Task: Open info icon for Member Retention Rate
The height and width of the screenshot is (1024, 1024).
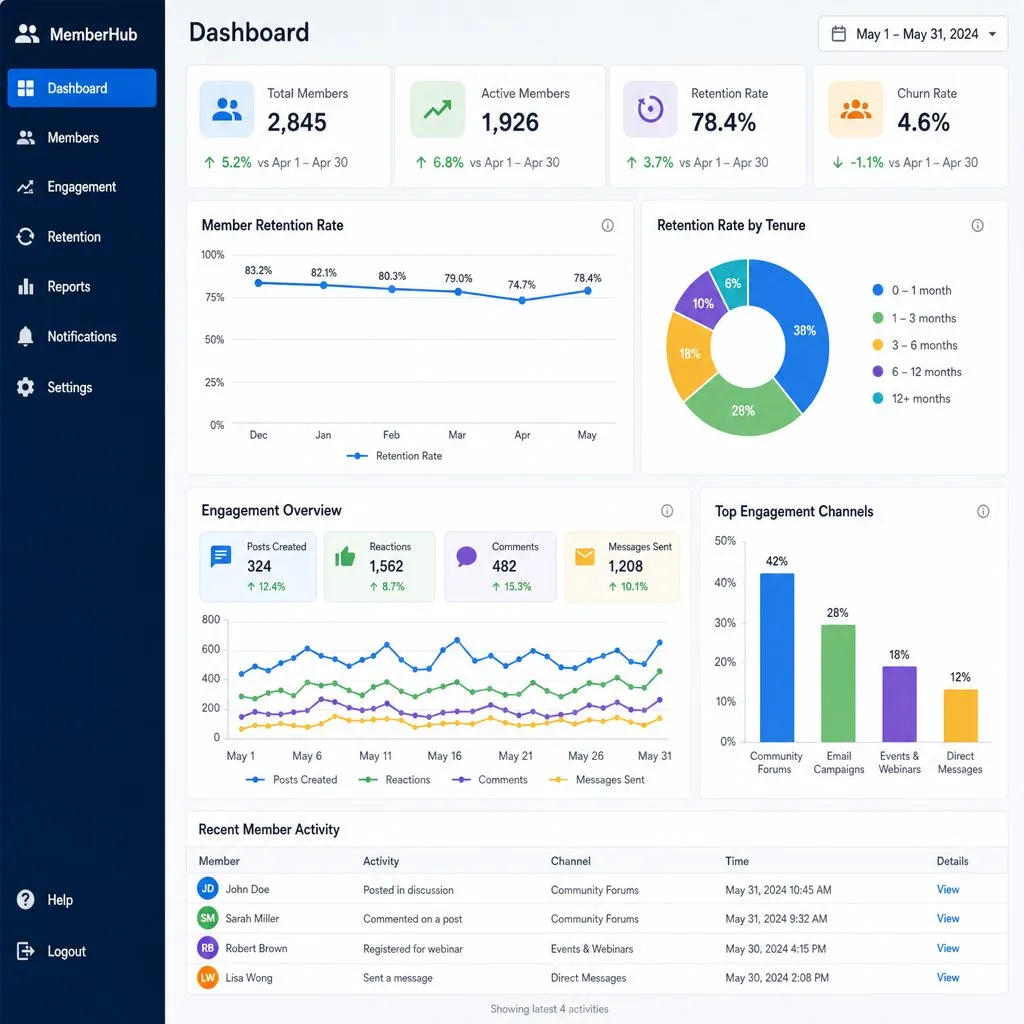Action: [x=607, y=225]
